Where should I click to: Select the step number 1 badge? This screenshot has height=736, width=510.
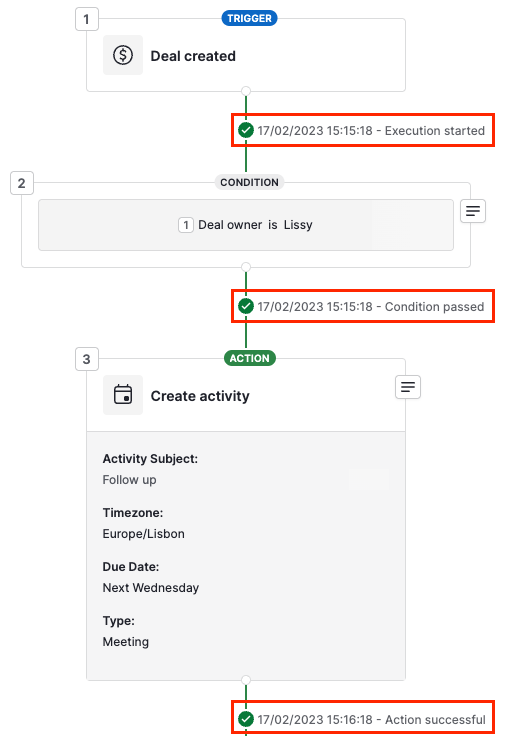(x=87, y=19)
